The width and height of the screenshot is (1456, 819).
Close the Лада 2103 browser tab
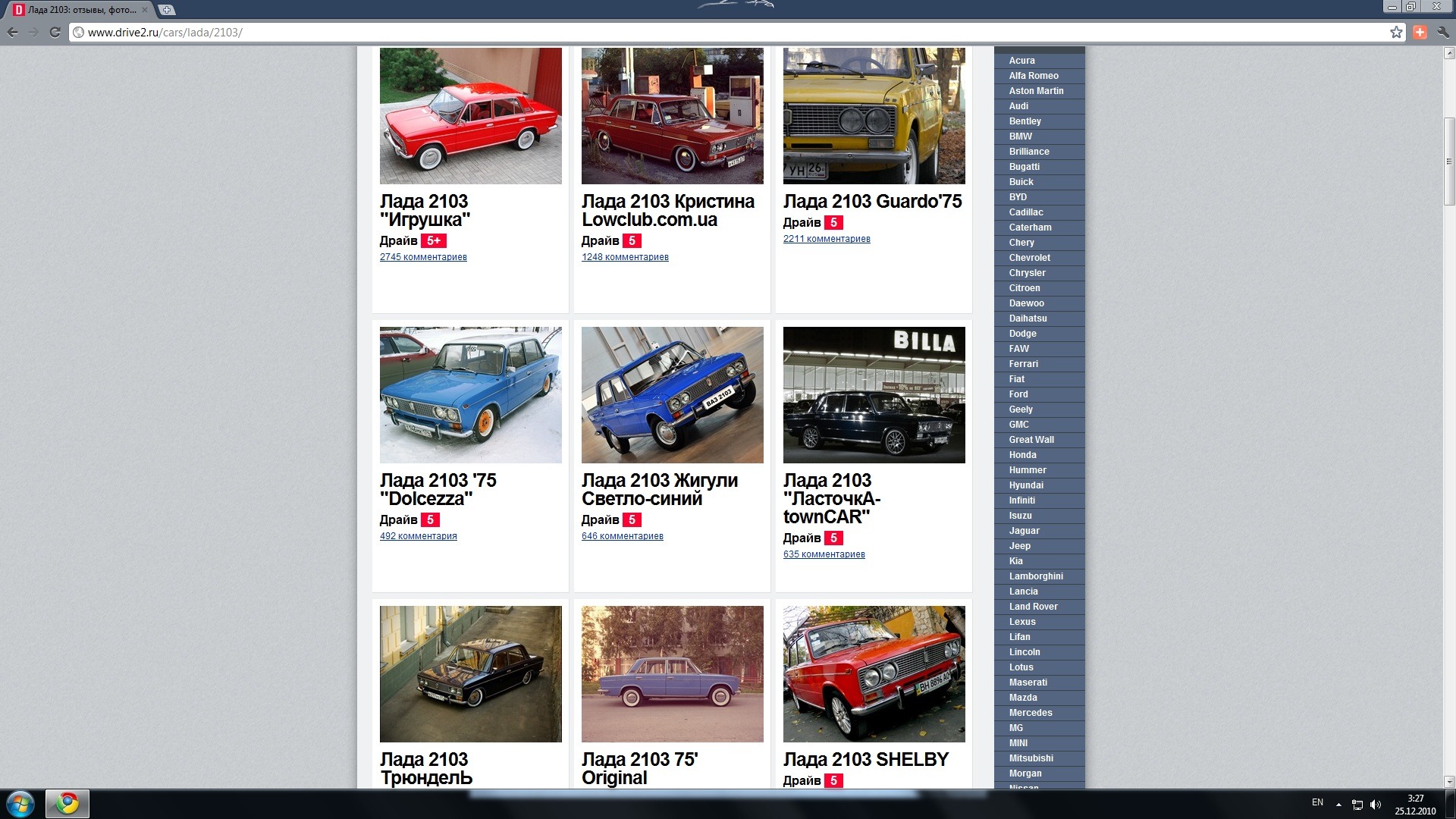point(145,10)
